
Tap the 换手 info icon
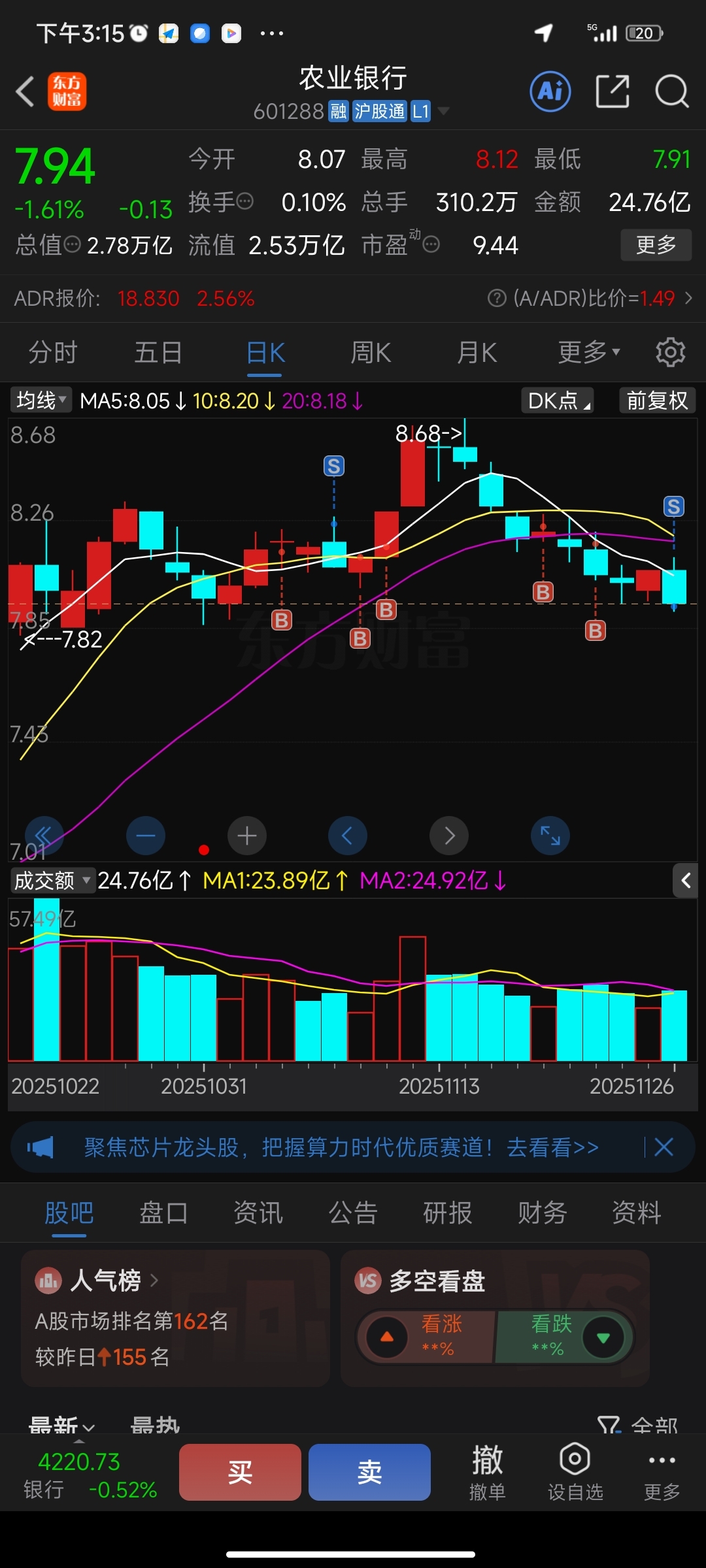coord(244,201)
